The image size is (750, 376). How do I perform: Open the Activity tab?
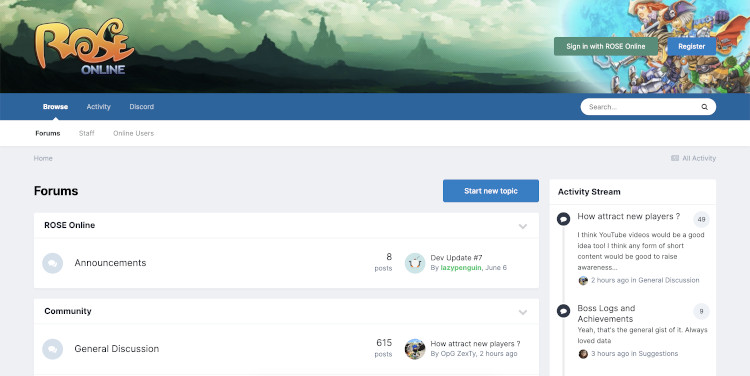click(x=99, y=107)
